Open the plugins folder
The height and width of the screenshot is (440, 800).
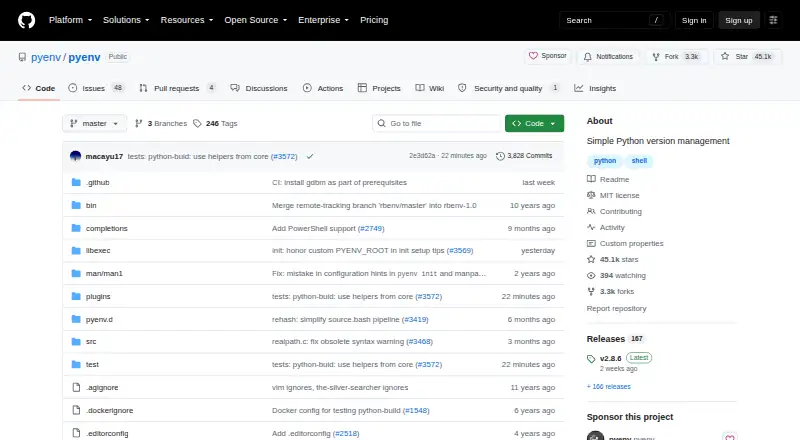pyautogui.click(x=98, y=297)
